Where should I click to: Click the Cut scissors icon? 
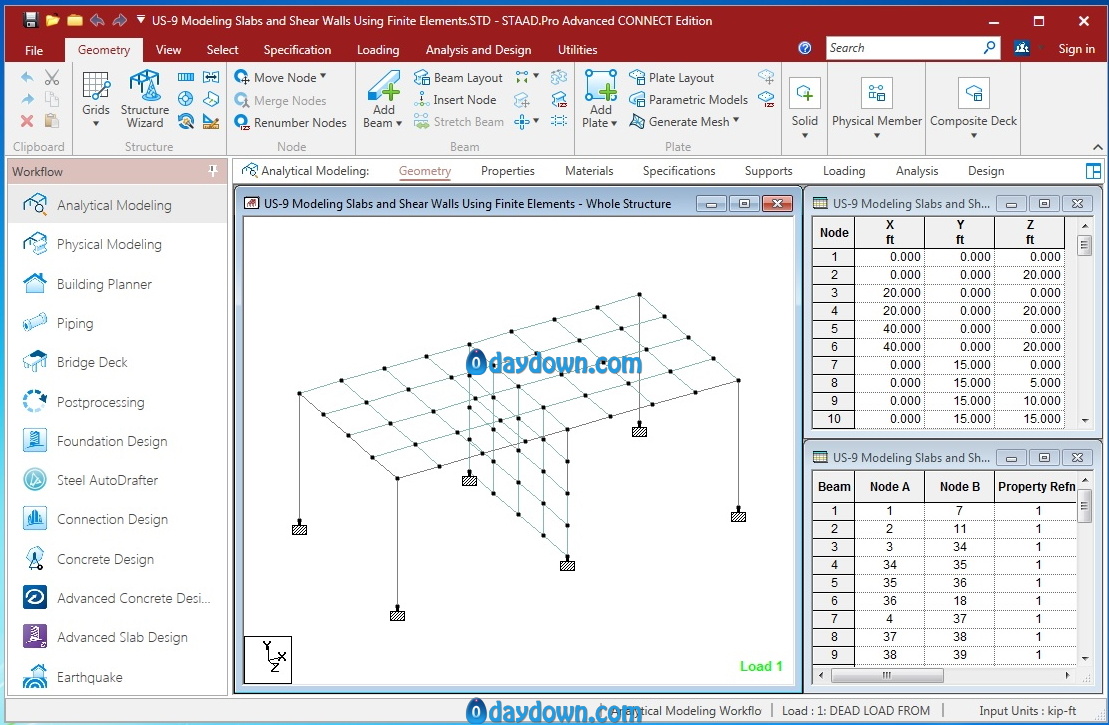click(x=52, y=77)
